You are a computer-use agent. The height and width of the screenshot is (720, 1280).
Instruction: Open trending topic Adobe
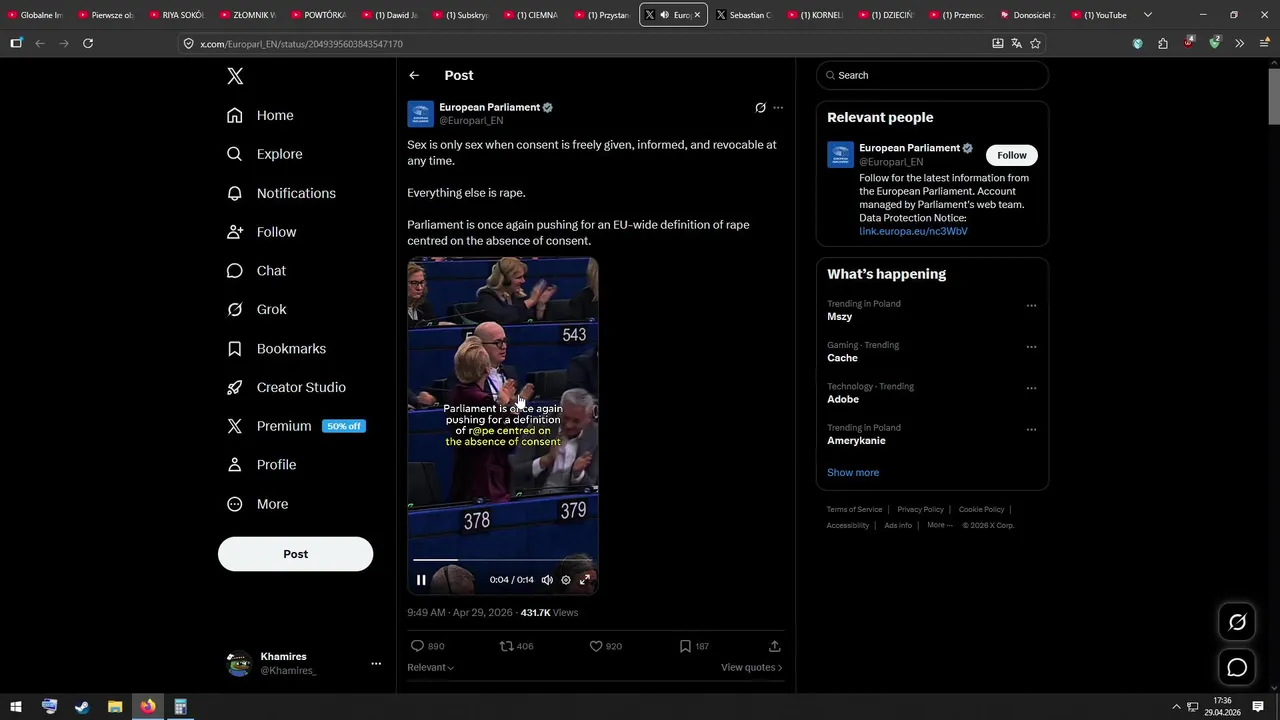843,399
